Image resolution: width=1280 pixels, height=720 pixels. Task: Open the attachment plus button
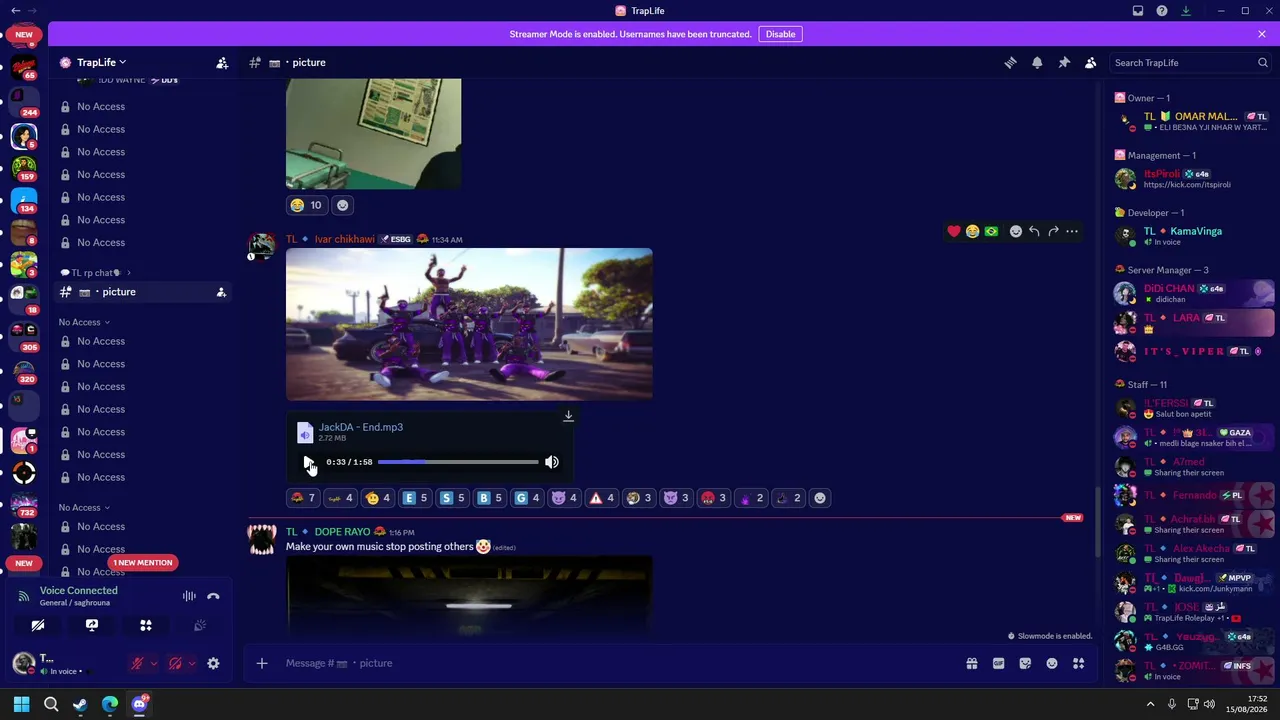(x=262, y=663)
